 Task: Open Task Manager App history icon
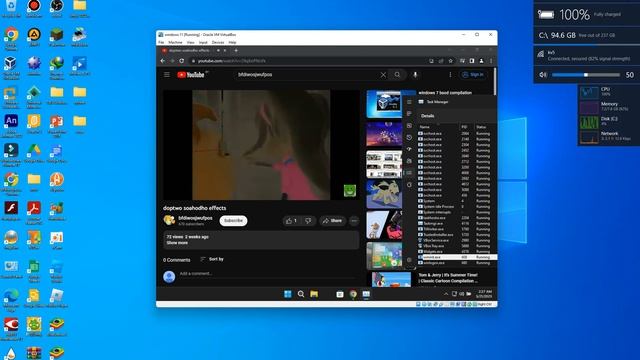coord(409,138)
